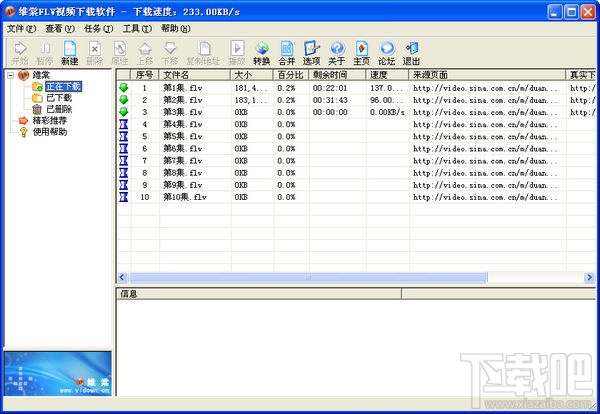Click hourglass waiting icon for 第4集.flv
600x414 pixels.
pos(124,124)
